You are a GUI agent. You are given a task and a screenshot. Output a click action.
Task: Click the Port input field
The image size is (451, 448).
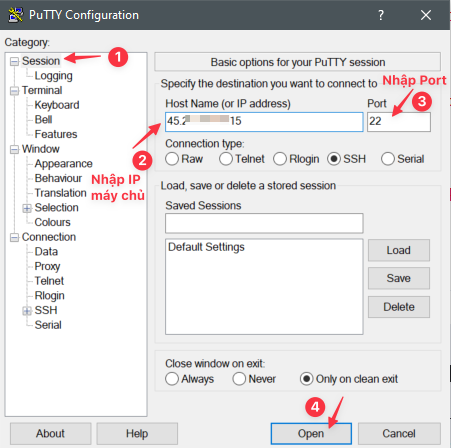399,122
